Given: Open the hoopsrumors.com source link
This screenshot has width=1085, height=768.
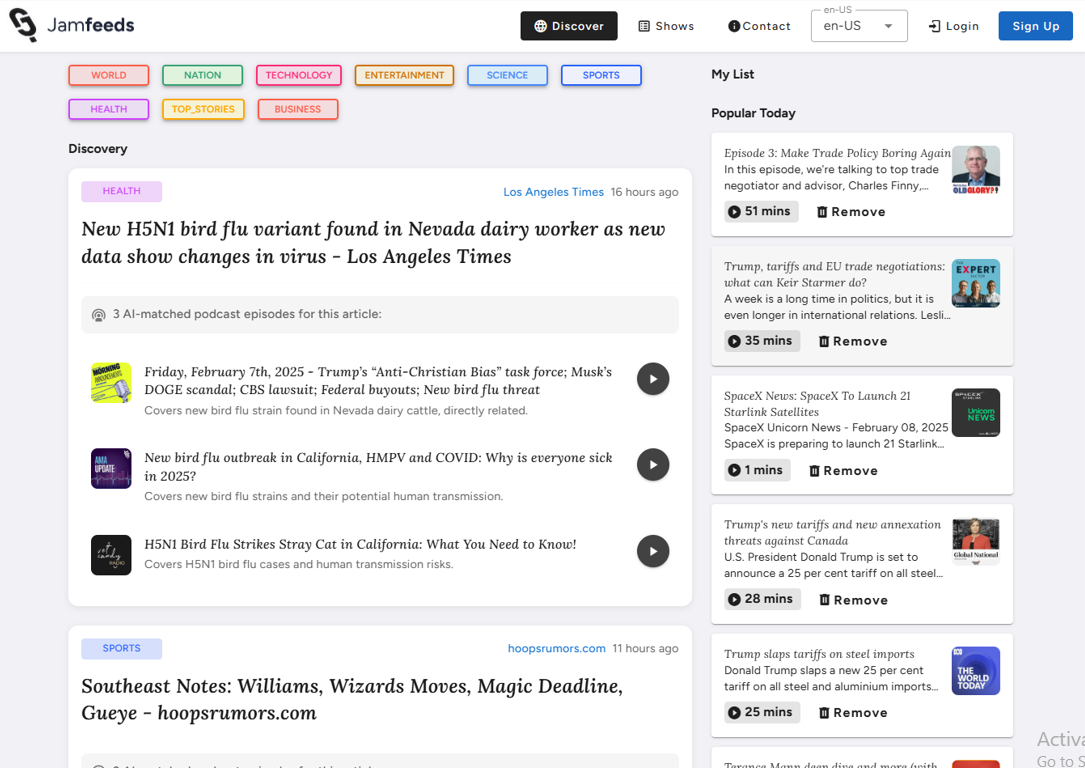Looking at the screenshot, I should point(556,648).
